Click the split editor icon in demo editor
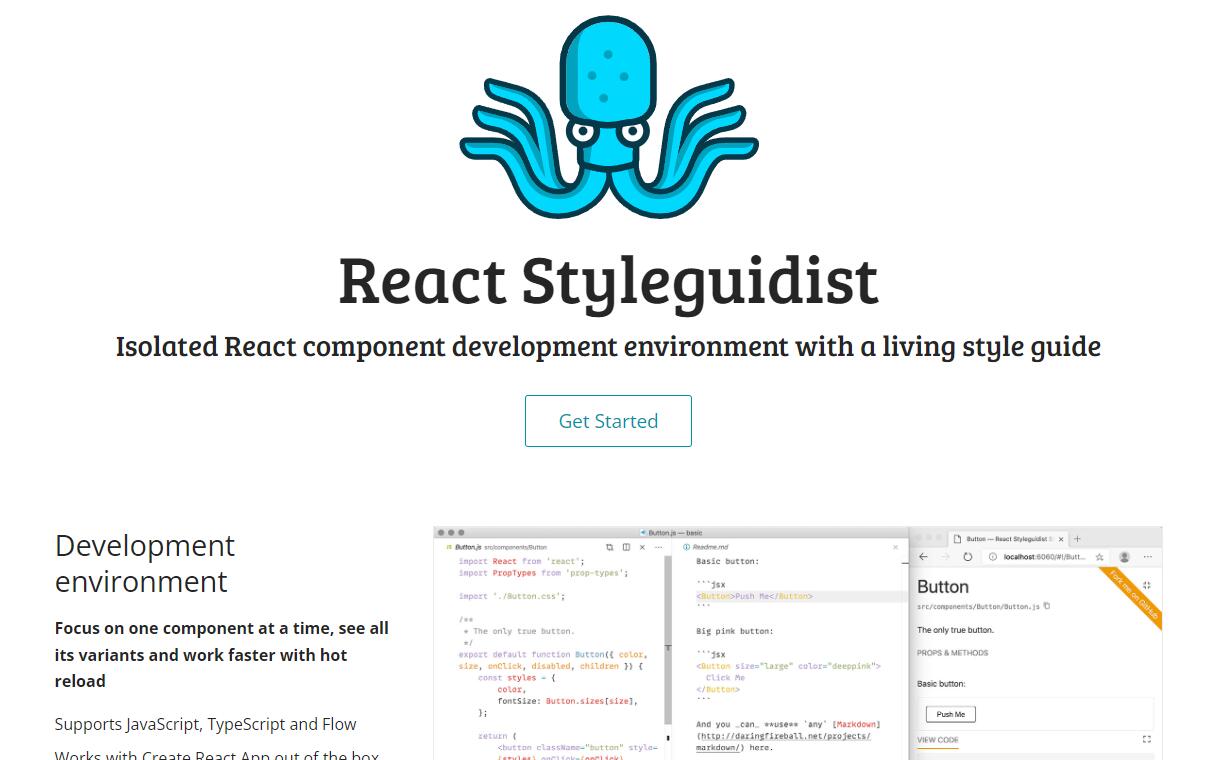 626,547
